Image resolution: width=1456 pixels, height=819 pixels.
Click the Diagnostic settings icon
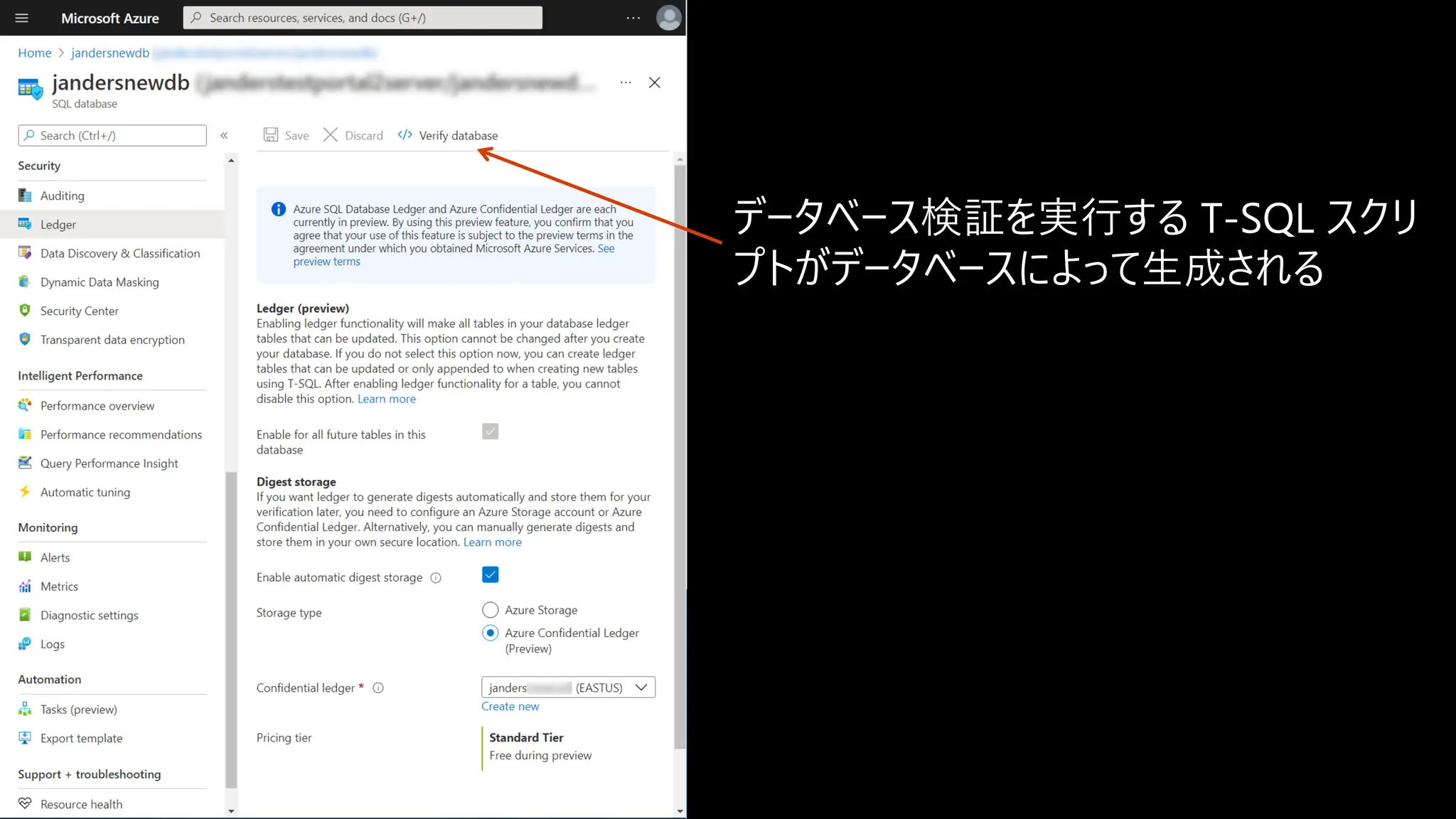(x=25, y=614)
